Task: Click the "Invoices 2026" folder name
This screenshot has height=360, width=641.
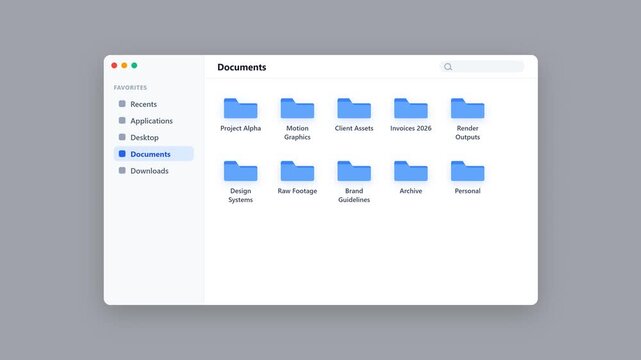Action: coord(411,128)
